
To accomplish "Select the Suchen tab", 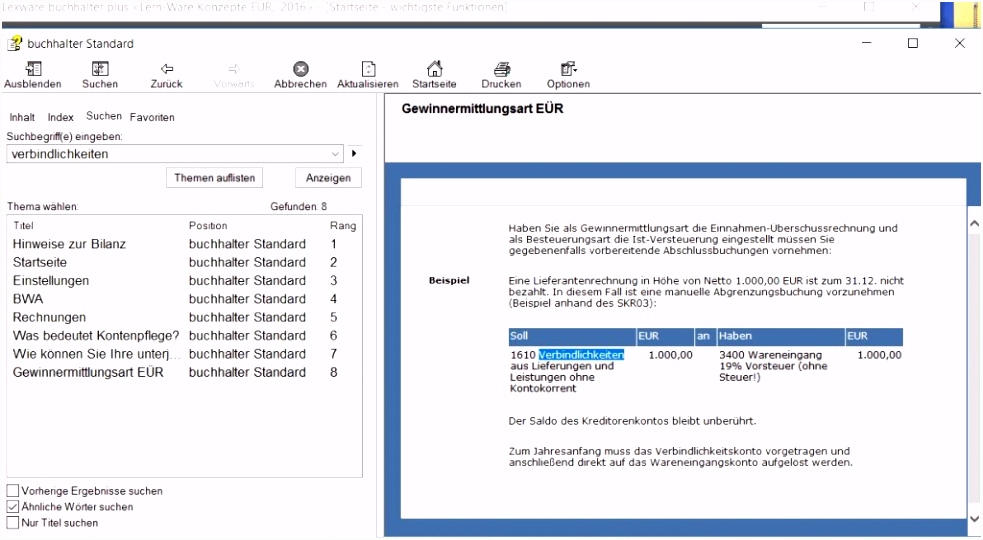I will tap(103, 116).
